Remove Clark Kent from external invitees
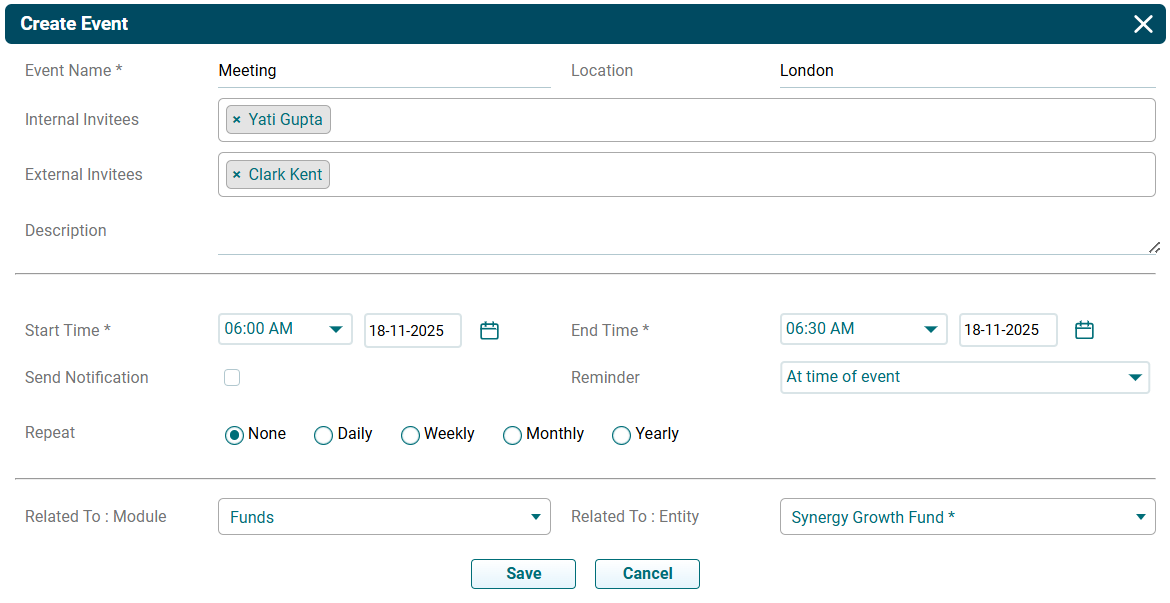The width and height of the screenshot is (1170, 603). click(x=237, y=175)
